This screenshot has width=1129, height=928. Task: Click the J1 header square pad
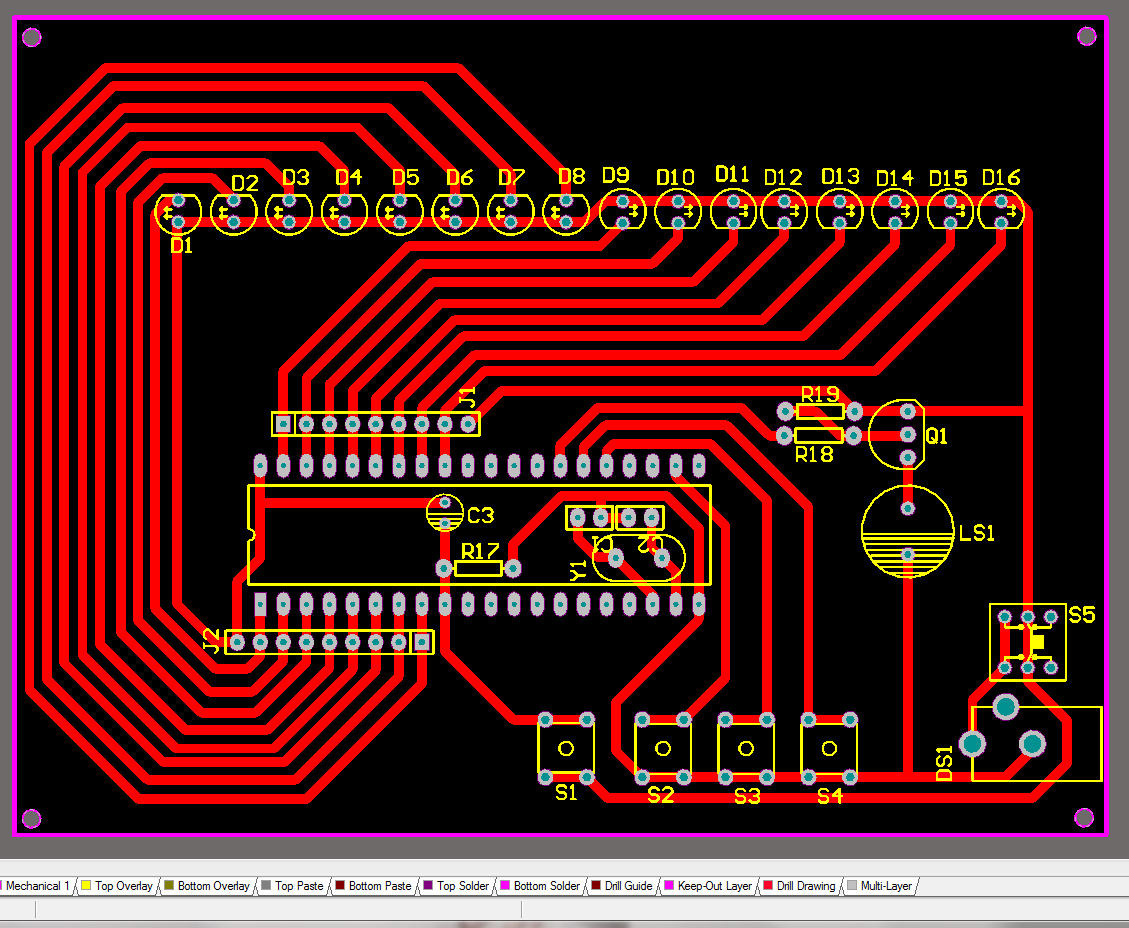tap(283, 424)
